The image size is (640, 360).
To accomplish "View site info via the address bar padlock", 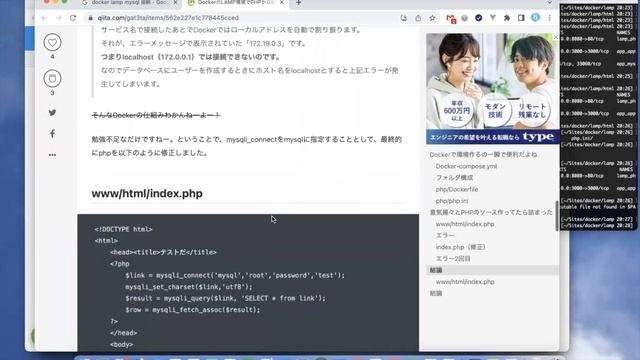I will pyautogui.click(x=91, y=18).
